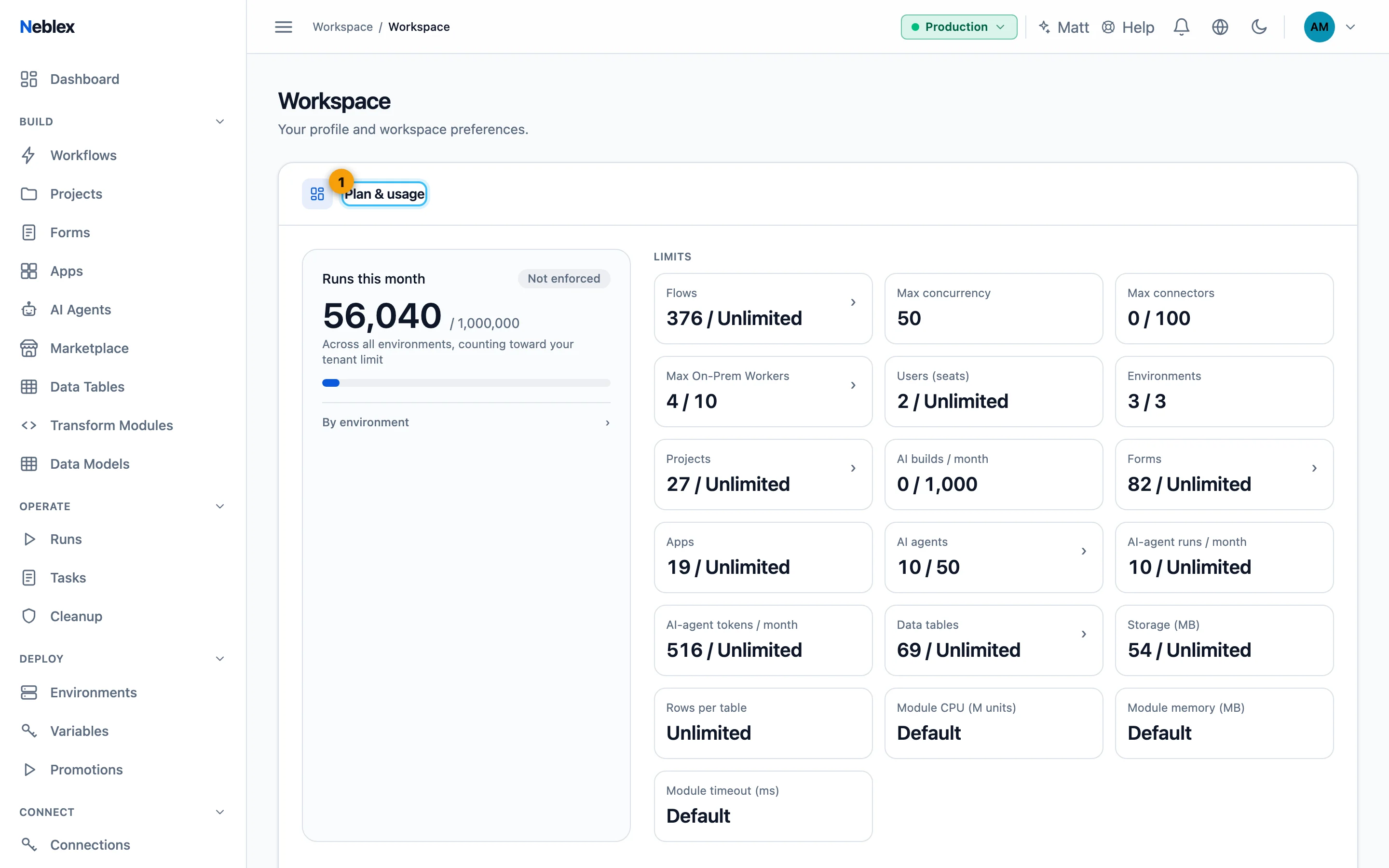The width and height of the screenshot is (1389, 868).
Task: Open the Production environment dropdown
Action: [x=958, y=27]
